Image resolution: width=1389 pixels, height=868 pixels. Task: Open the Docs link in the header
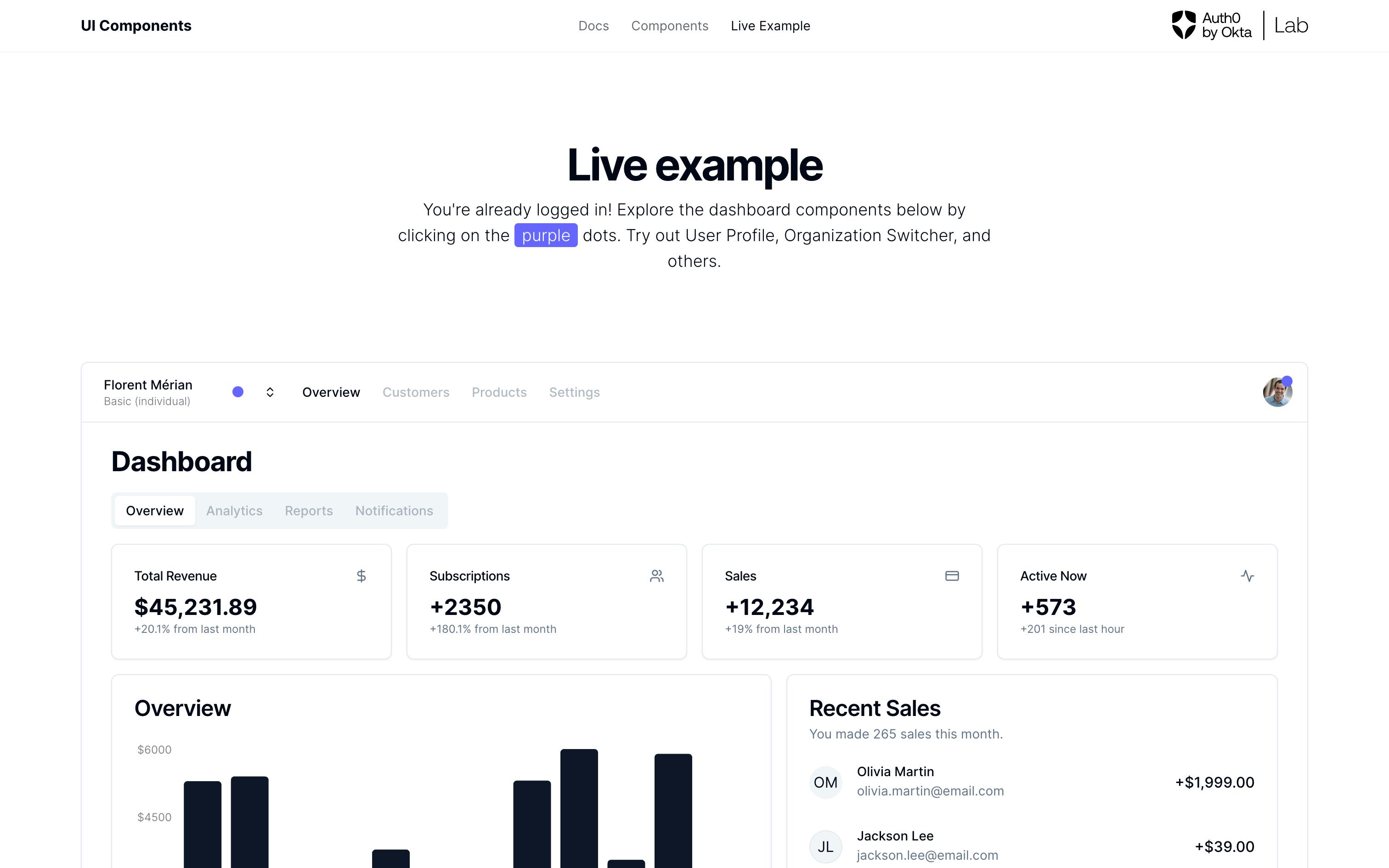pyautogui.click(x=593, y=26)
